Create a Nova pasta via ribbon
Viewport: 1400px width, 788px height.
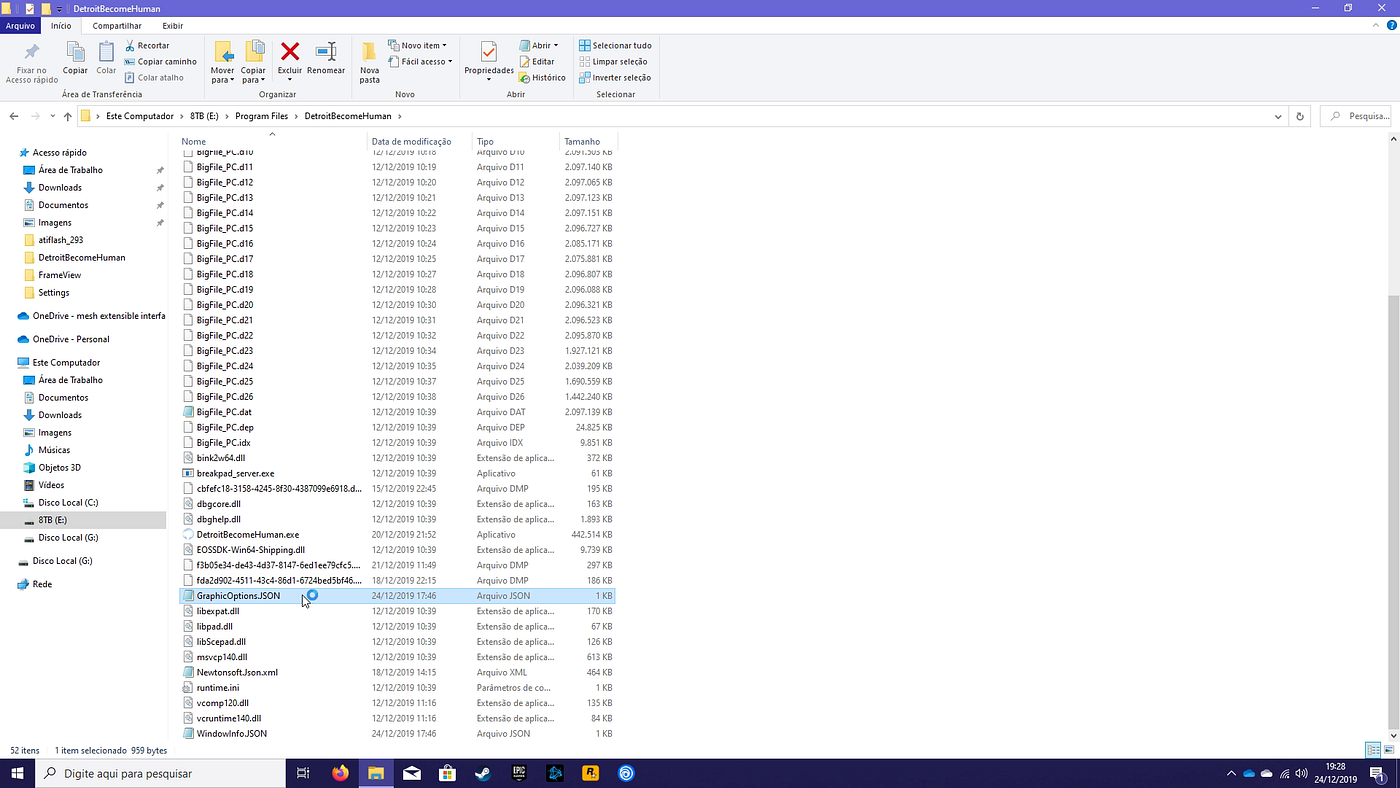click(x=370, y=60)
